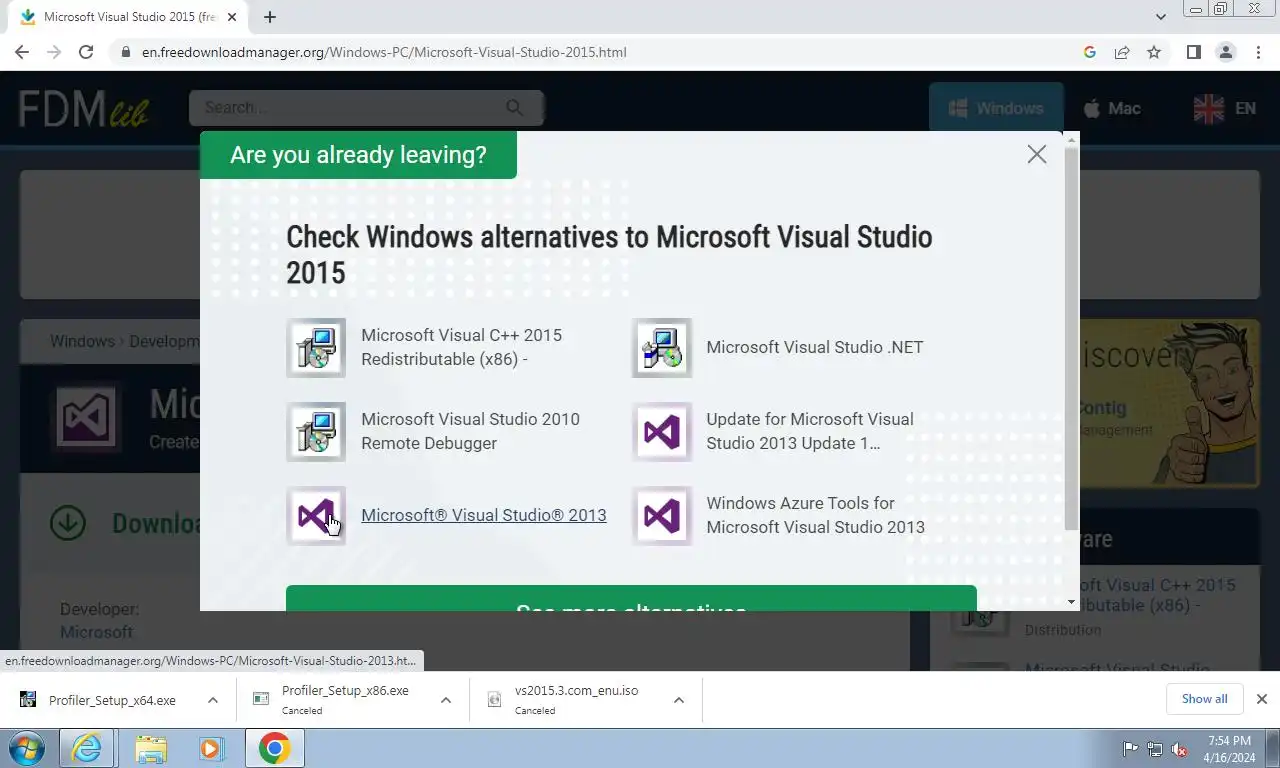Screen dimensions: 1280x768
Task: Click the Microsoft developer link
Action: tap(96, 632)
